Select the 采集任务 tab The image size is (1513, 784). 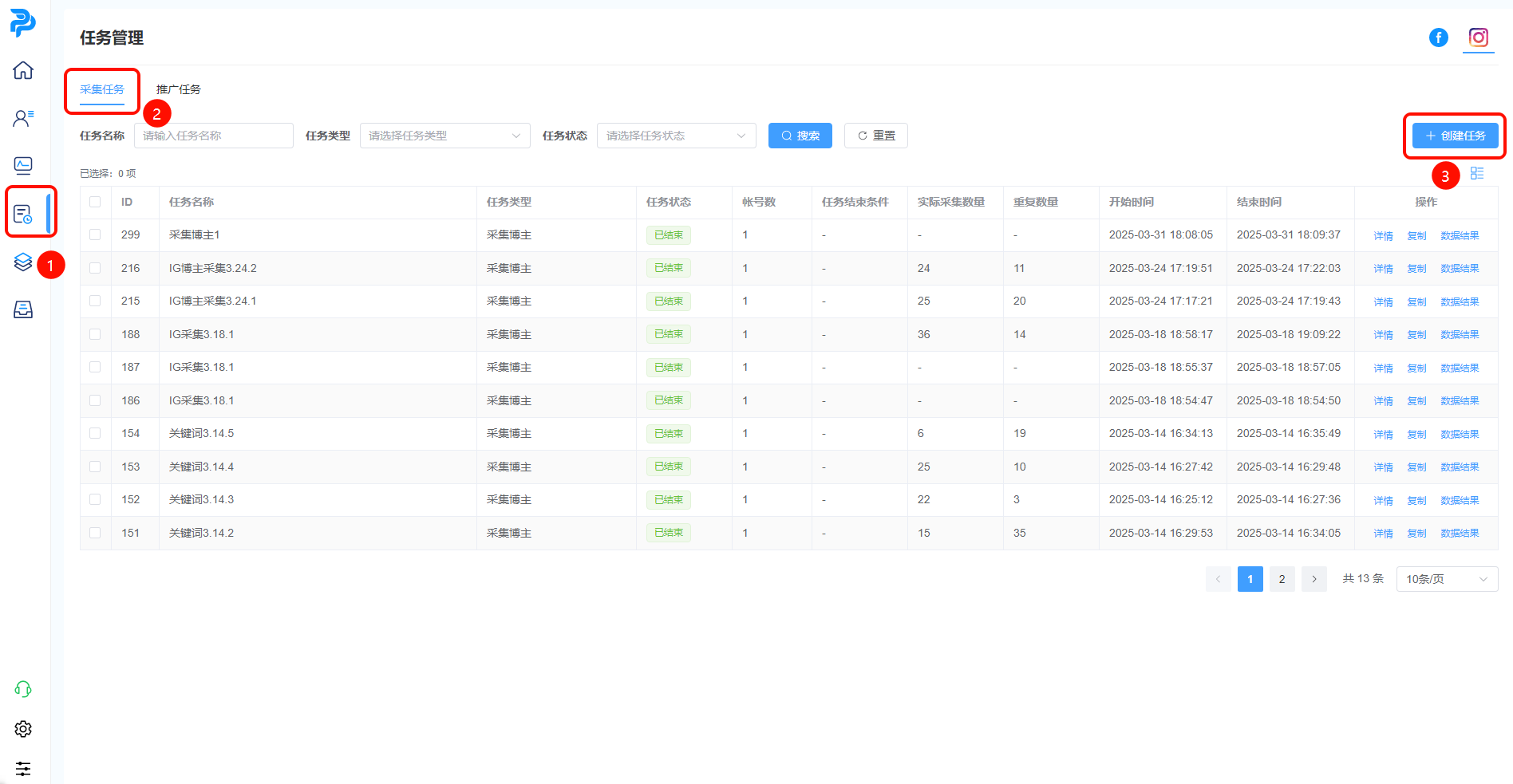point(102,89)
